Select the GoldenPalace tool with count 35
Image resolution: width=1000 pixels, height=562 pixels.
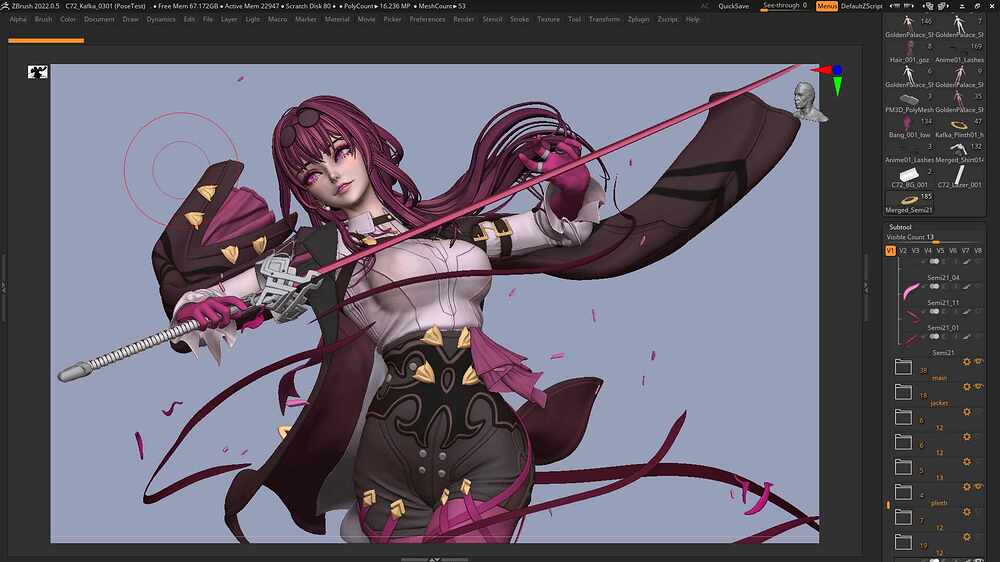pyautogui.click(x=958, y=99)
